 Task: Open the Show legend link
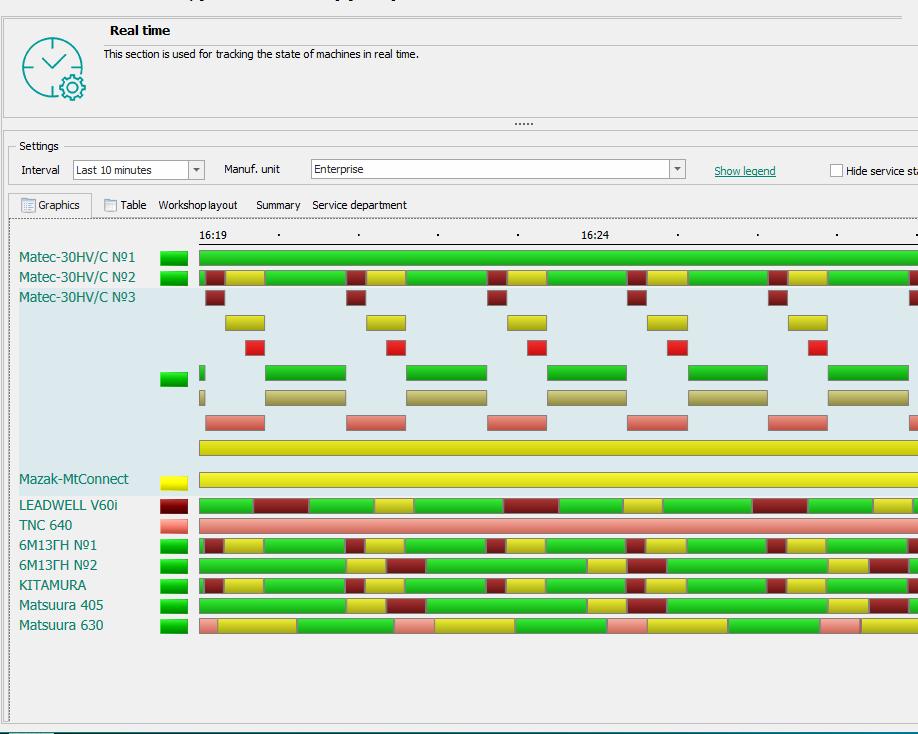(745, 171)
